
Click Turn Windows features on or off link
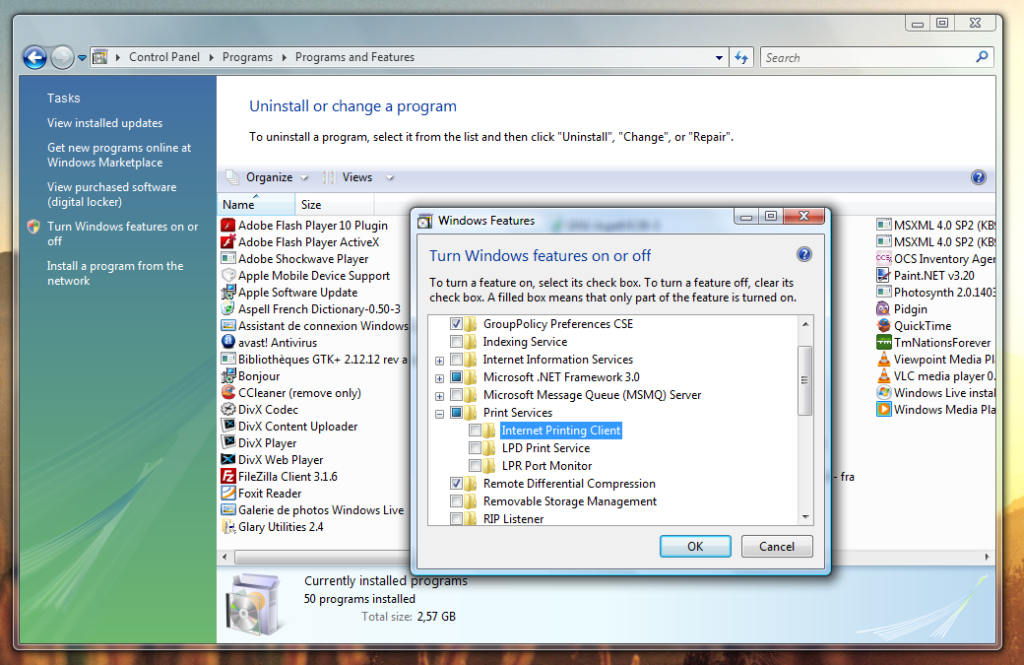click(x=122, y=234)
